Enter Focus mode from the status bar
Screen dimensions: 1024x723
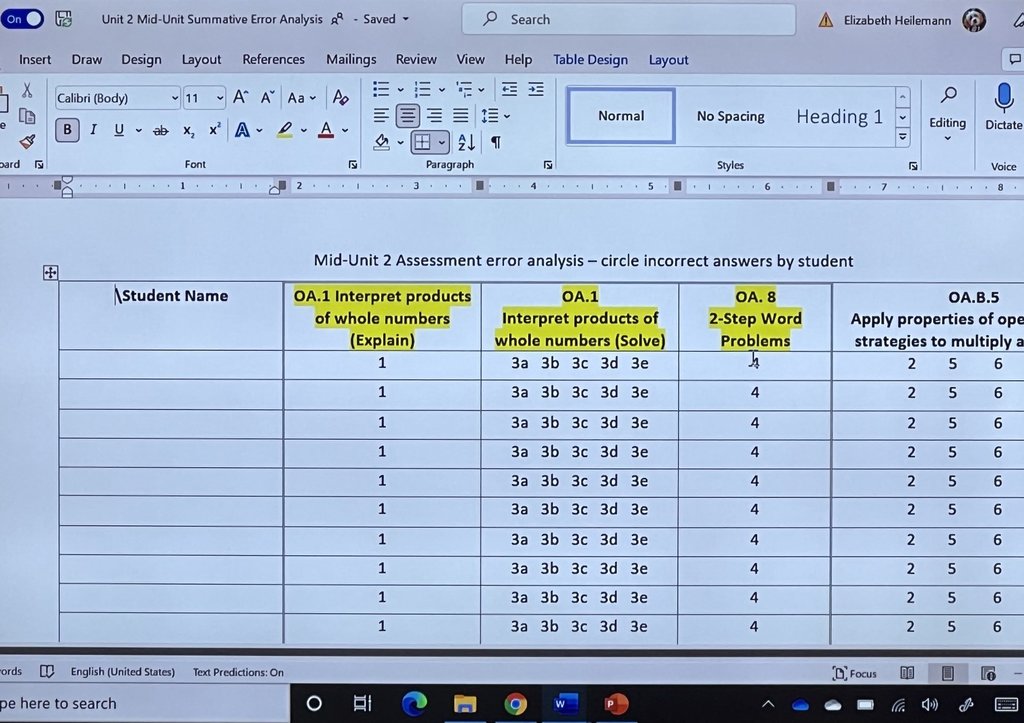click(x=855, y=673)
